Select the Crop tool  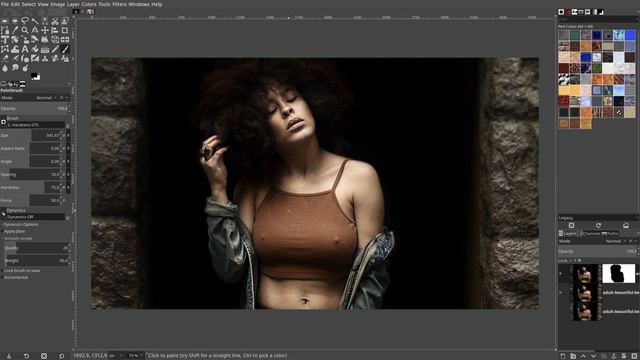tap(64, 30)
